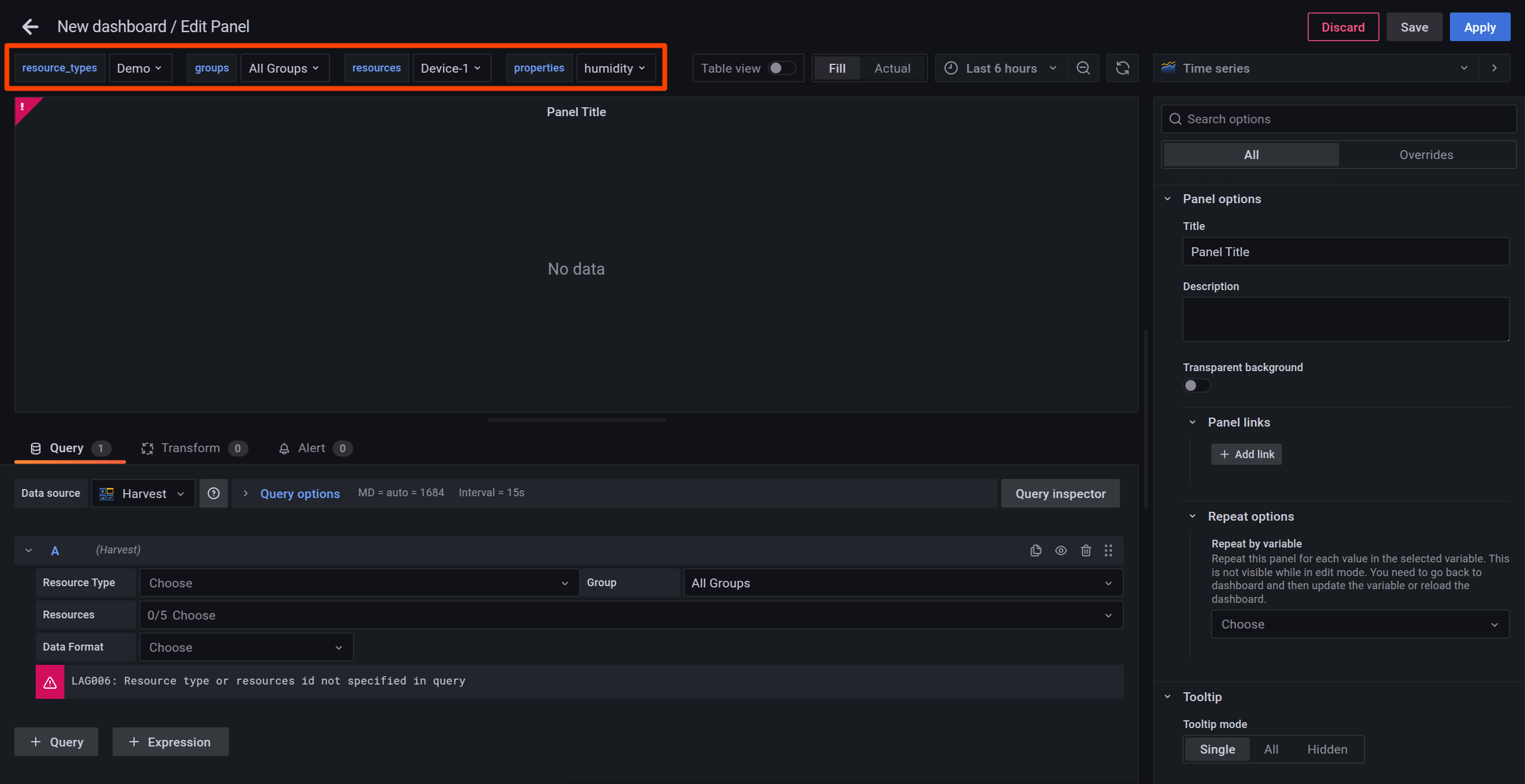Click Add link under Panel links

click(1246, 454)
